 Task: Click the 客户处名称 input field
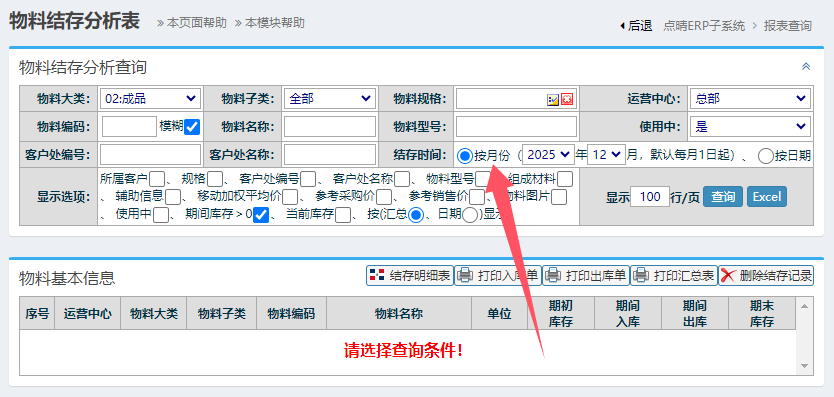pos(330,155)
